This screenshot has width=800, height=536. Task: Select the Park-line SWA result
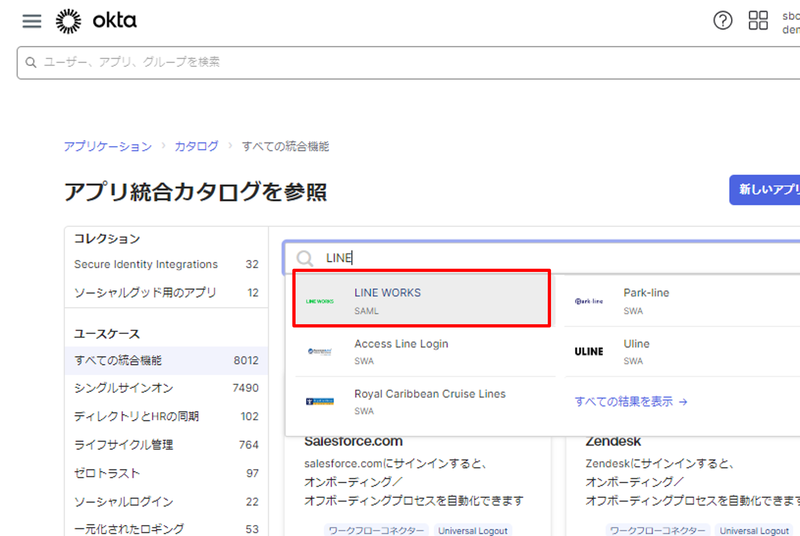coord(682,301)
